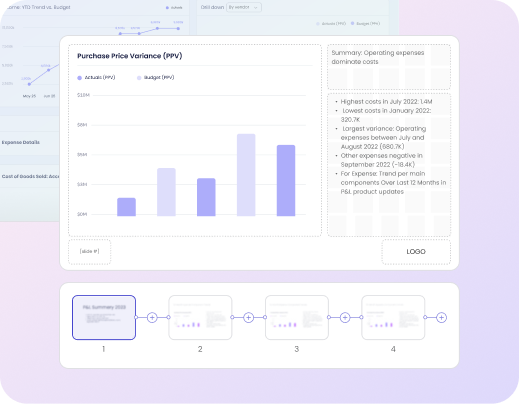Click the $10M axis label
This screenshot has height=404, width=519.
tap(83, 95)
